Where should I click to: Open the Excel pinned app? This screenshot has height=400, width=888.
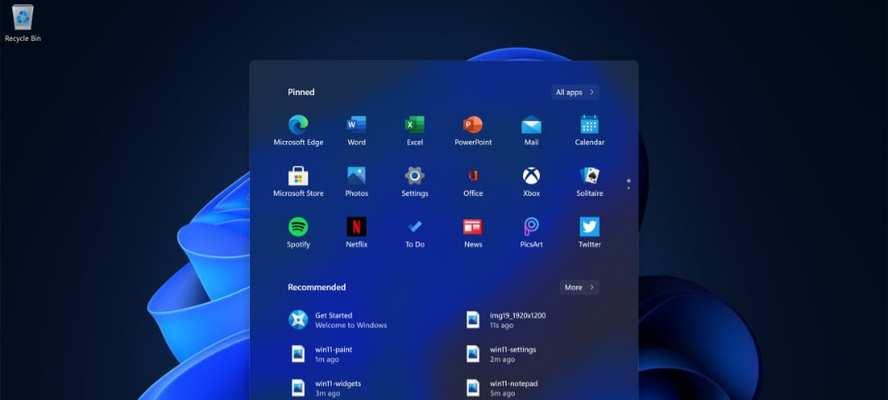[x=415, y=130]
